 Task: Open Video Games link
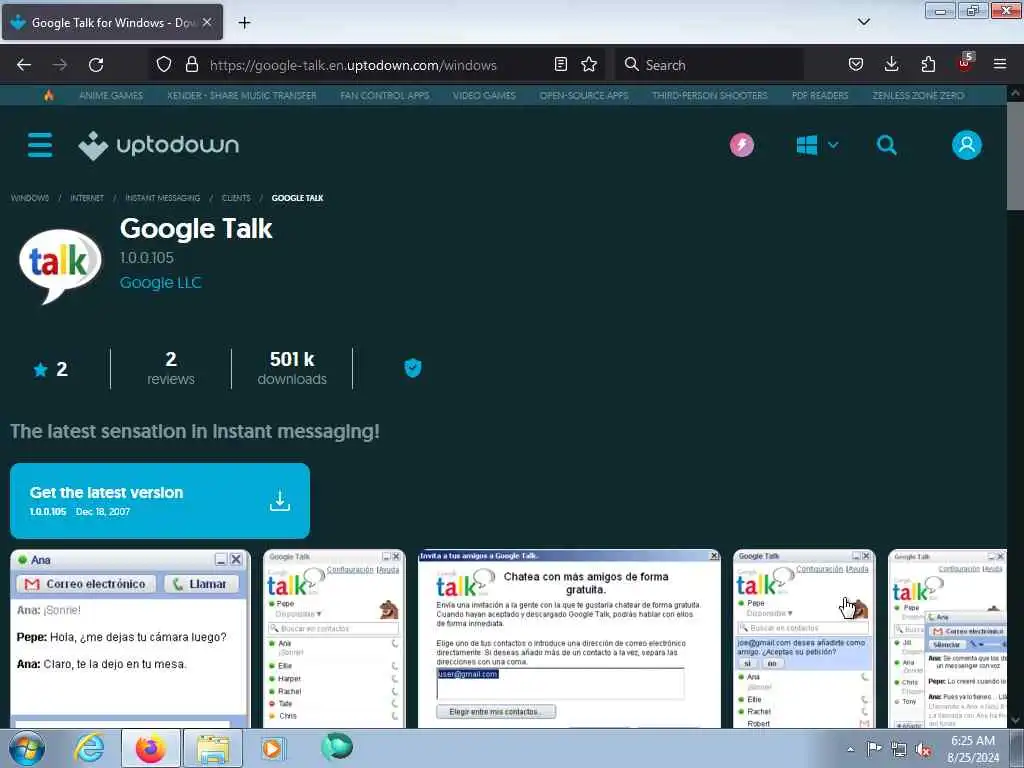click(x=484, y=95)
